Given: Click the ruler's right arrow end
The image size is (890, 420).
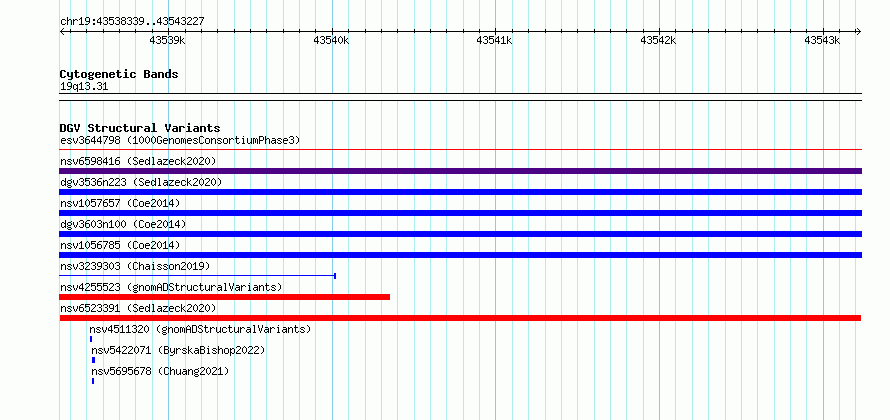Looking at the screenshot, I should point(859,32).
